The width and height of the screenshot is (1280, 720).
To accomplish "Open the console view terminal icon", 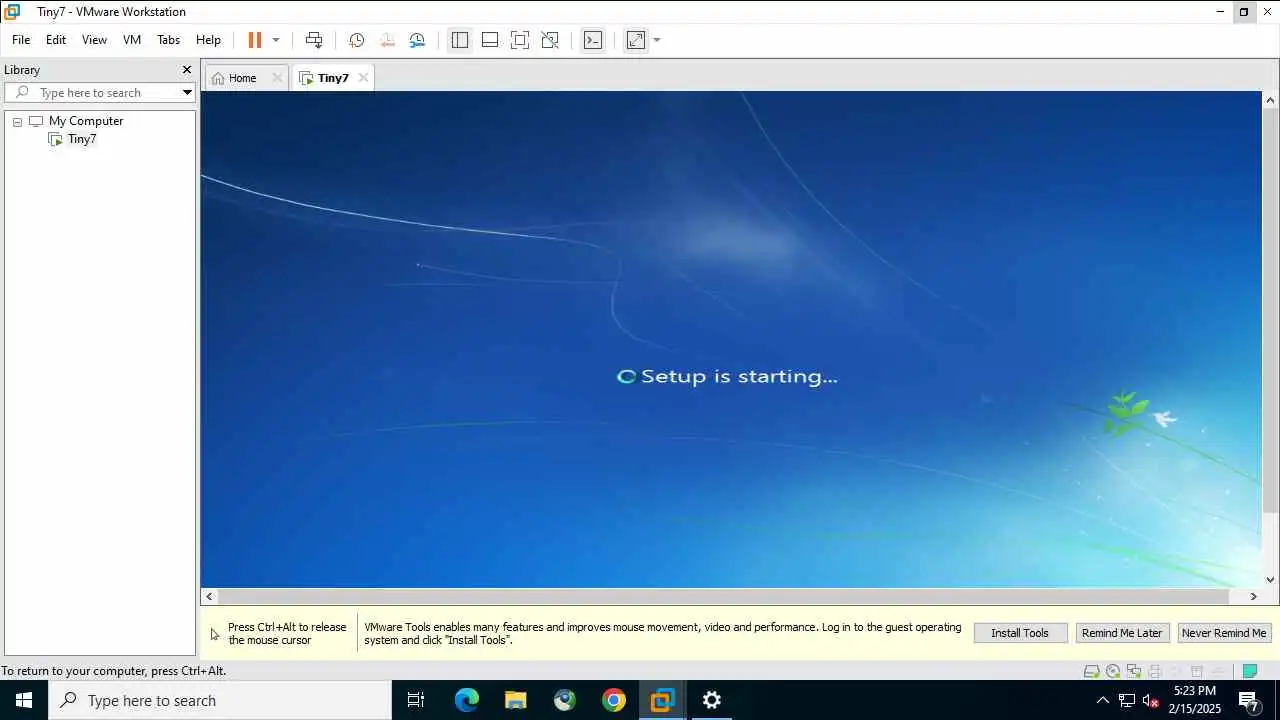I will (x=593, y=40).
